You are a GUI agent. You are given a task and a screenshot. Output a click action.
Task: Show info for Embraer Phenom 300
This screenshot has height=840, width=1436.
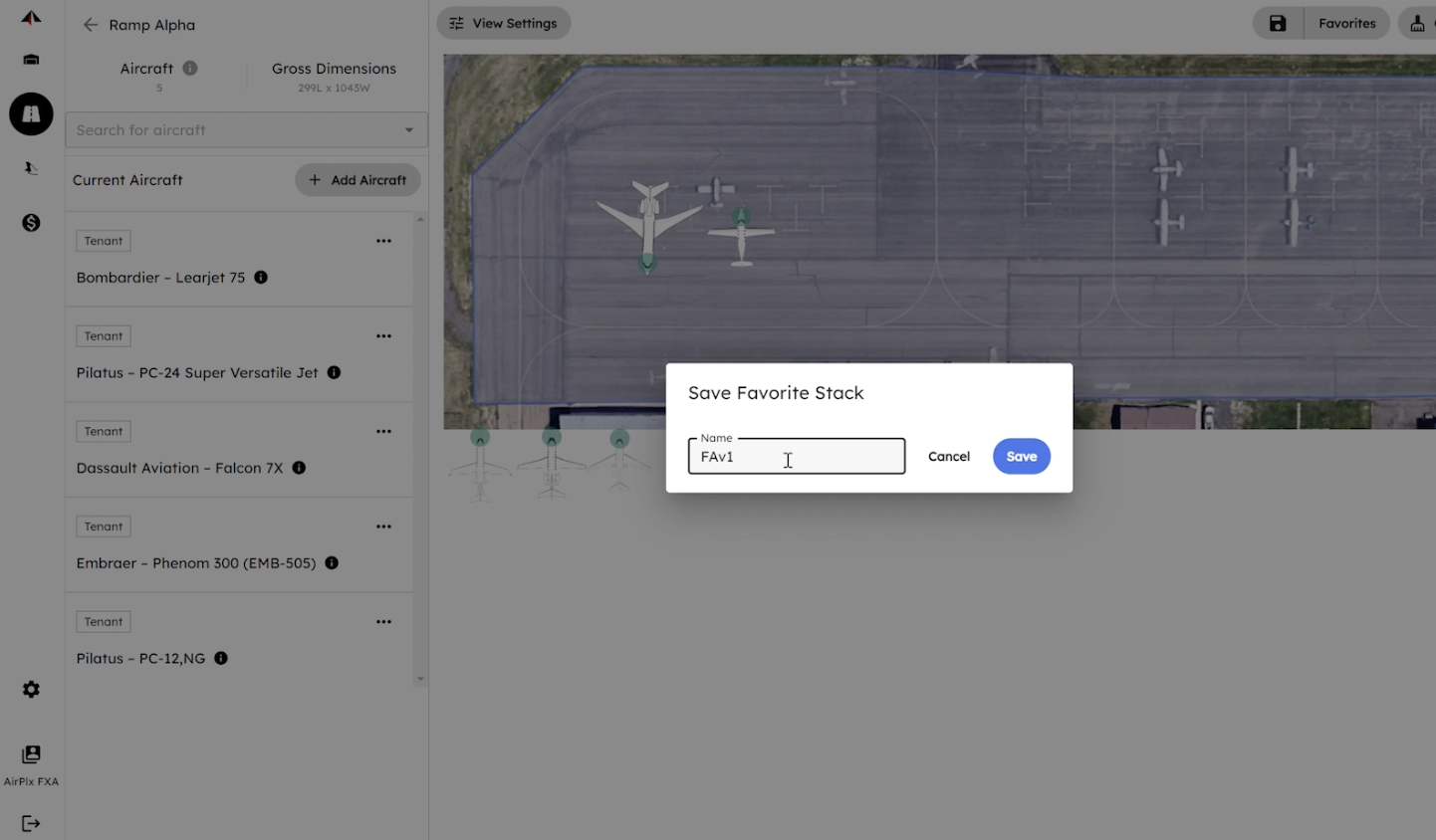[x=332, y=563]
